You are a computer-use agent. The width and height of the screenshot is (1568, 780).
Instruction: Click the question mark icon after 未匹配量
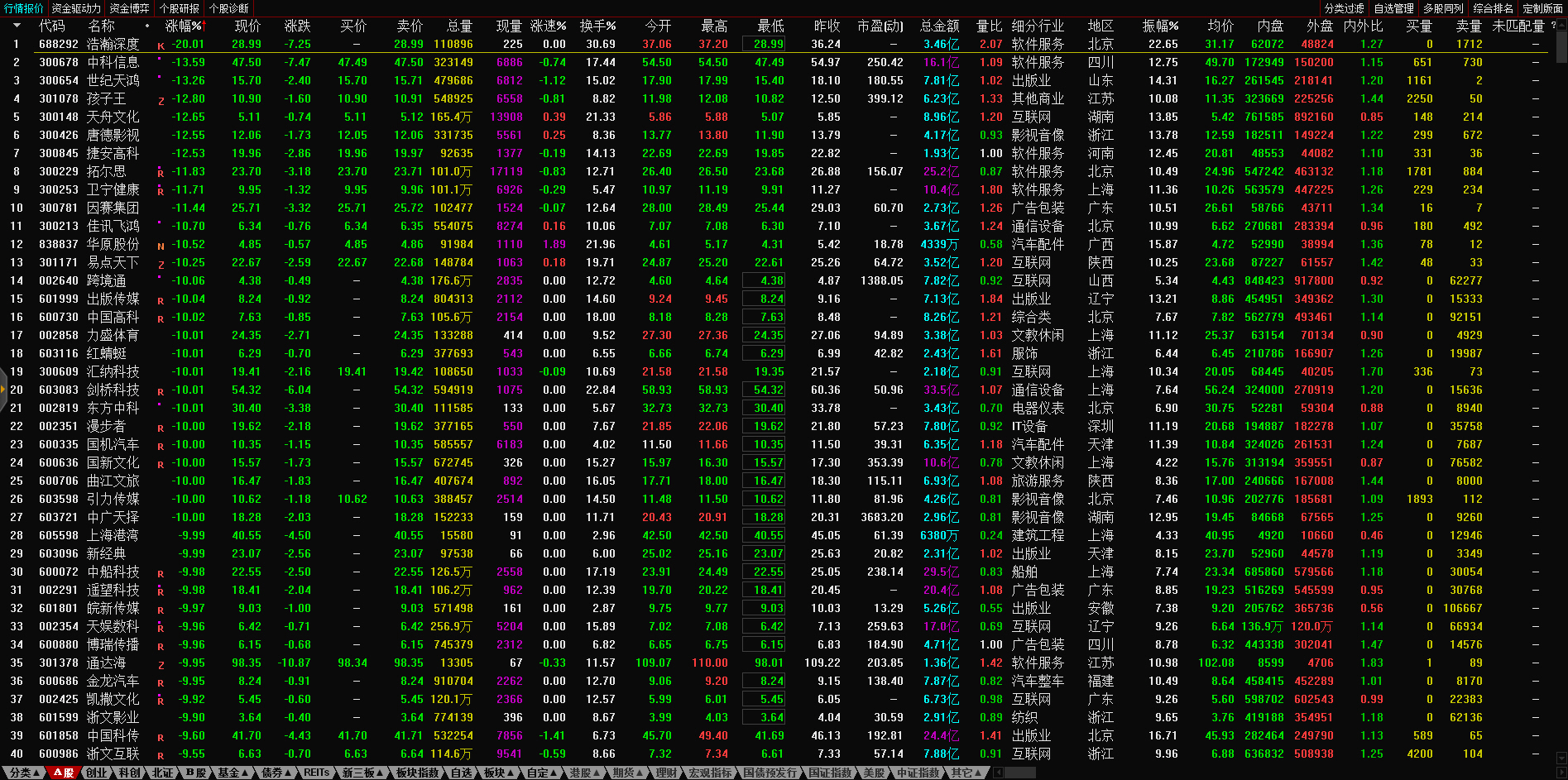tap(1553, 26)
